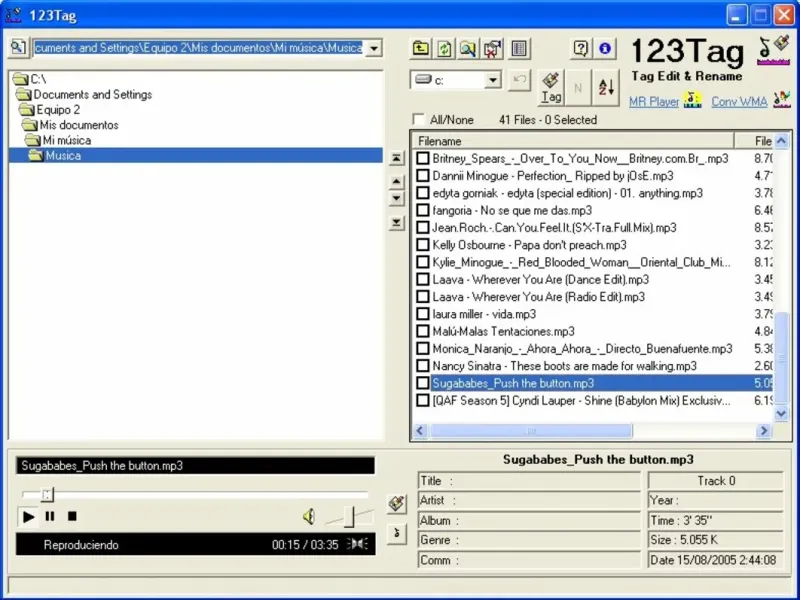Viewport: 800px width, 600px height.
Task: Click the small music note button near player
Action: [x=397, y=534]
